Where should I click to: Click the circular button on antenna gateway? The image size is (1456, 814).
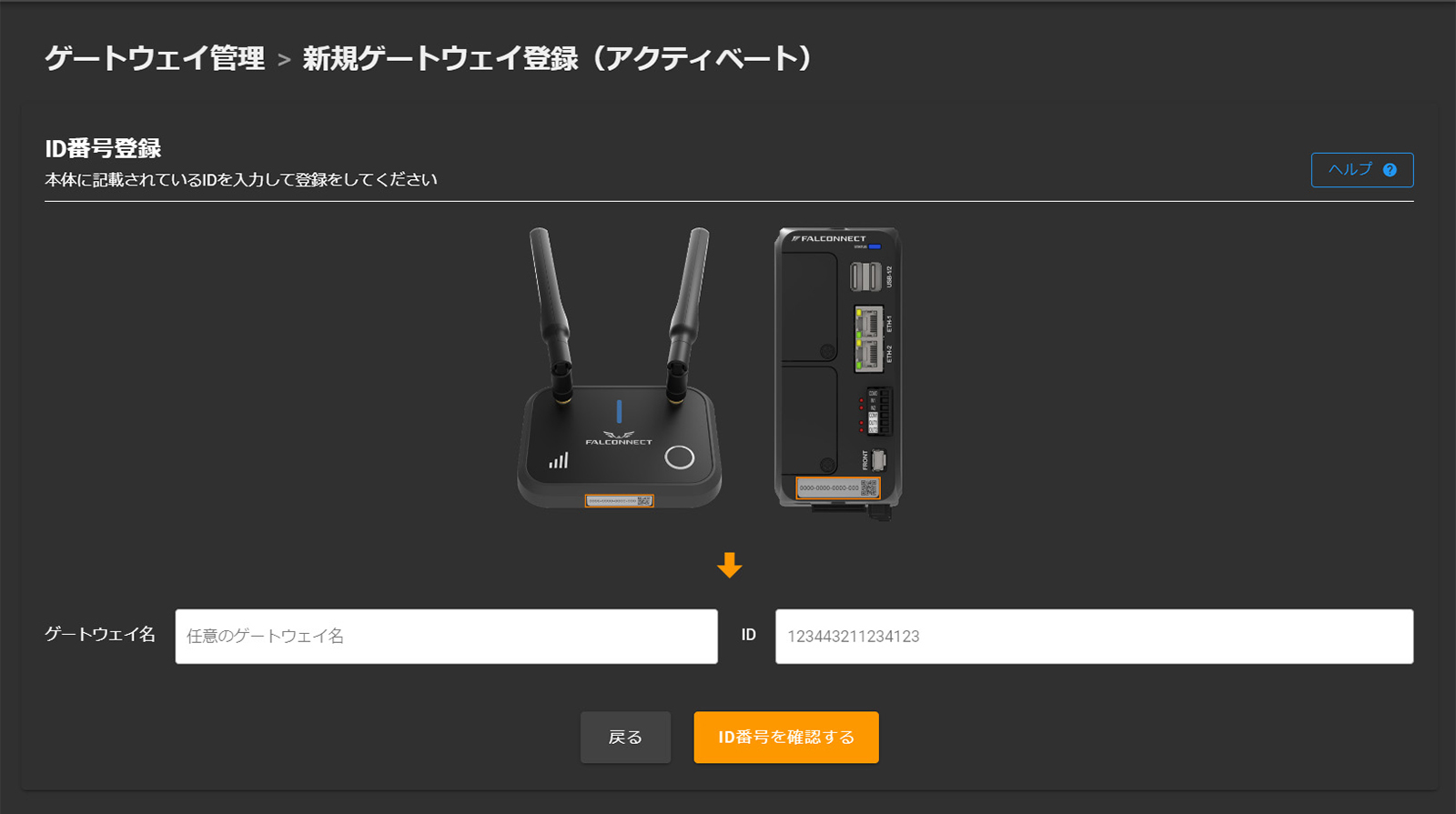(680, 457)
